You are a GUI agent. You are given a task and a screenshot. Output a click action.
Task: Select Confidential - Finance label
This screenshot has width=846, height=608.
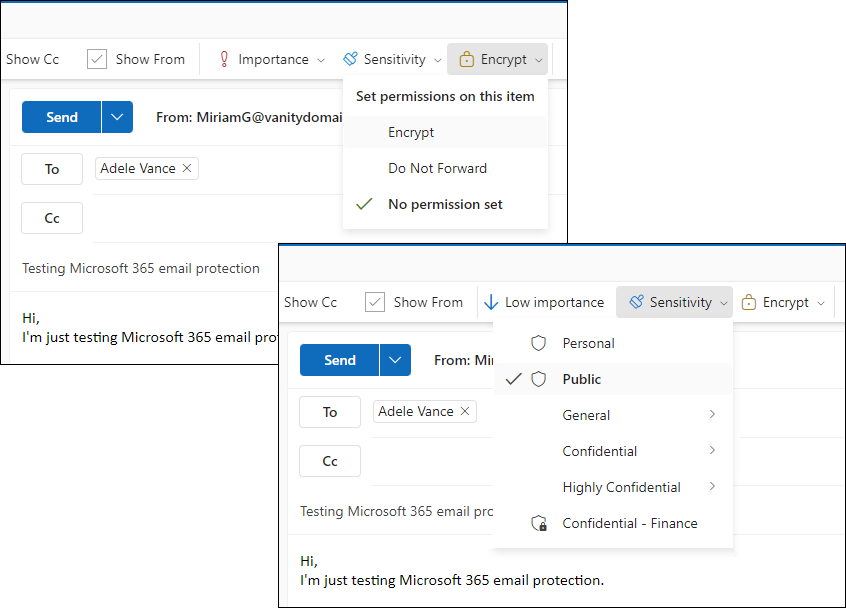[x=613, y=523]
